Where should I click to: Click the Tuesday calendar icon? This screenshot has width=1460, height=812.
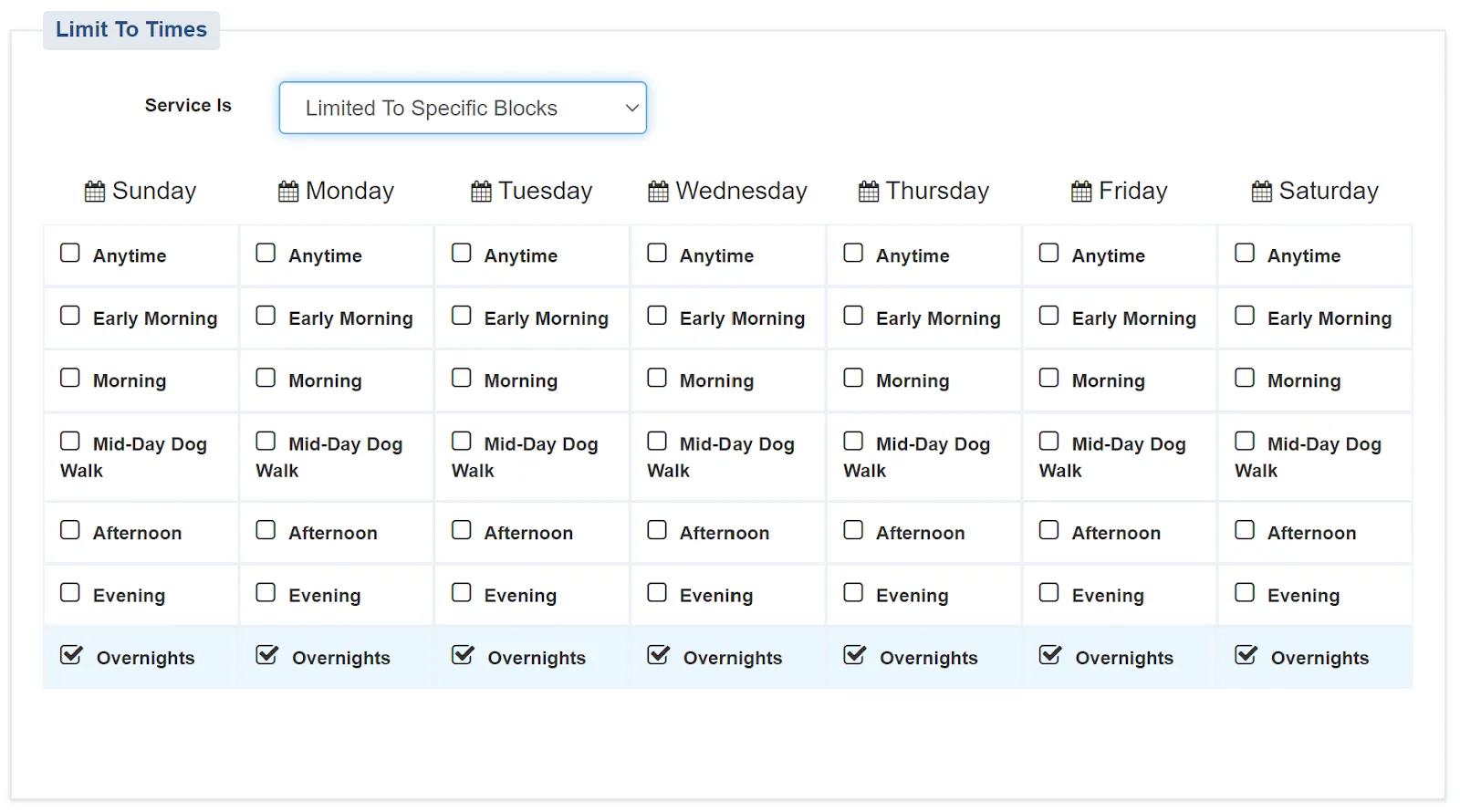click(x=481, y=192)
